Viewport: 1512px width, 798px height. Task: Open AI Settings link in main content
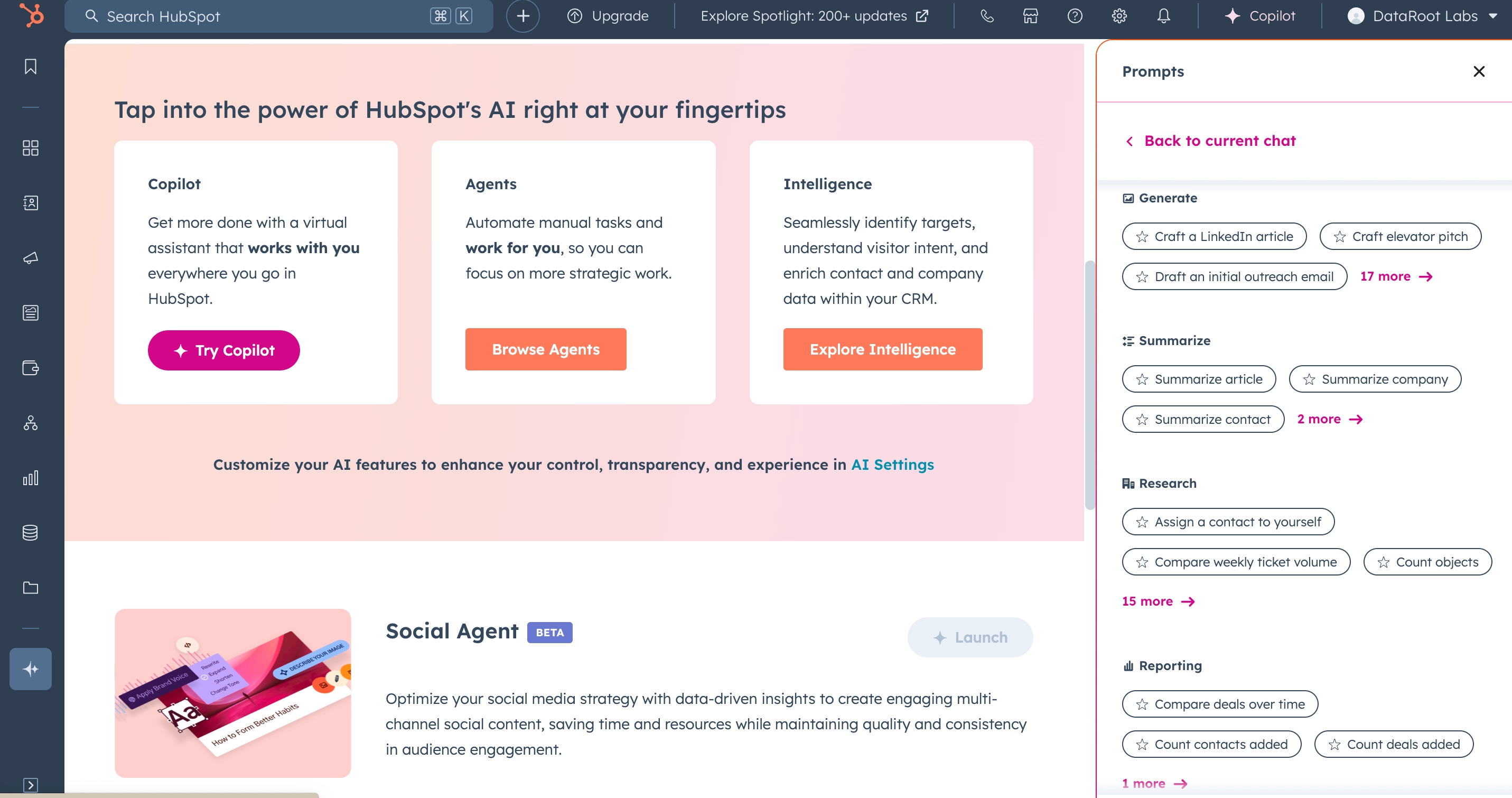click(892, 464)
